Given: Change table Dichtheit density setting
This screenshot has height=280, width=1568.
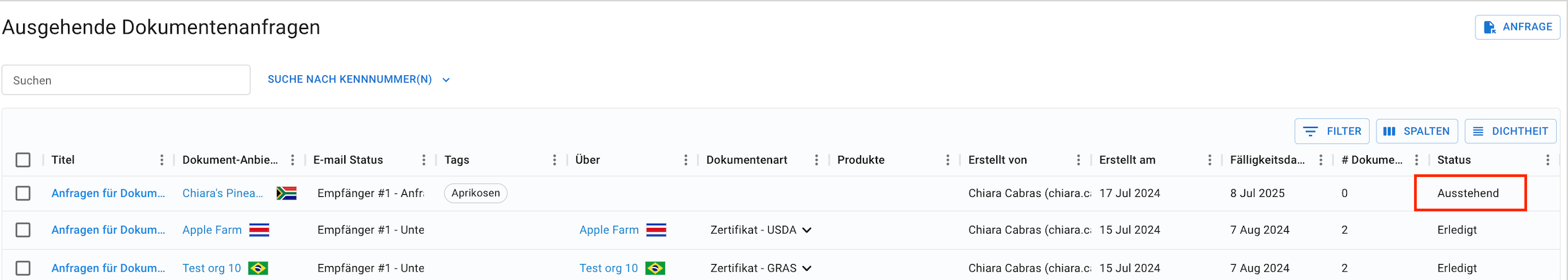Looking at the screenshot, I should pos(1511,131).
